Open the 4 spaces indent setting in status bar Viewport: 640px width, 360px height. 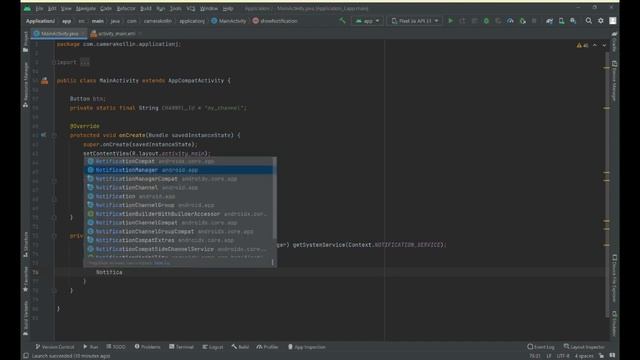pyautogui.click(x=584, y=356)
